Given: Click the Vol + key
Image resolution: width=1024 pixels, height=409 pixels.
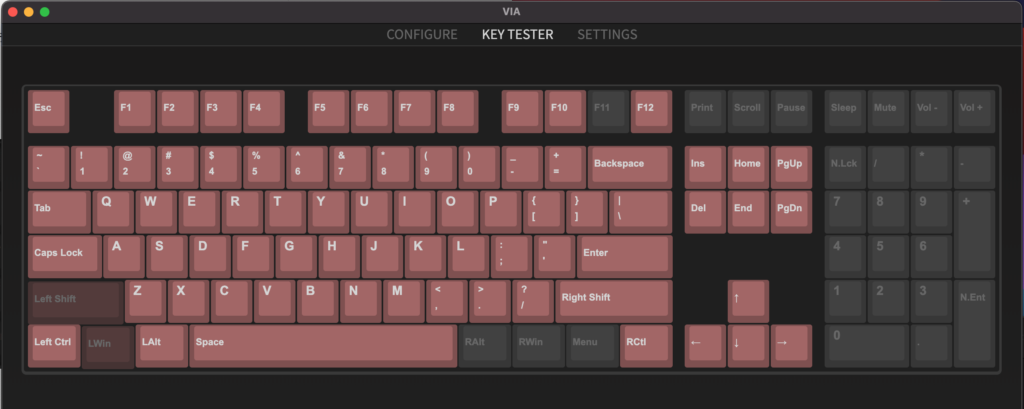Looking at the screenshot, I should point(974,112).
